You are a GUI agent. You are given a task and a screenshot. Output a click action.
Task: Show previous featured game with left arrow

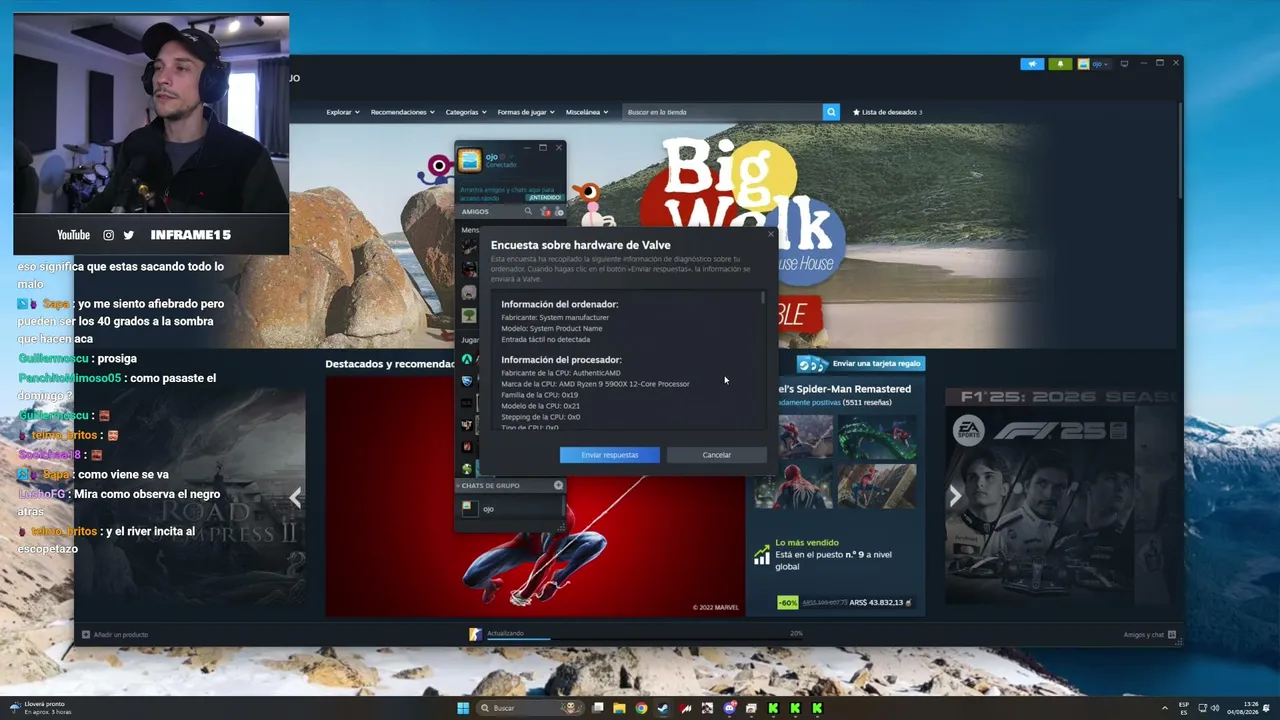pyautogui.click(x=295, y=497)
